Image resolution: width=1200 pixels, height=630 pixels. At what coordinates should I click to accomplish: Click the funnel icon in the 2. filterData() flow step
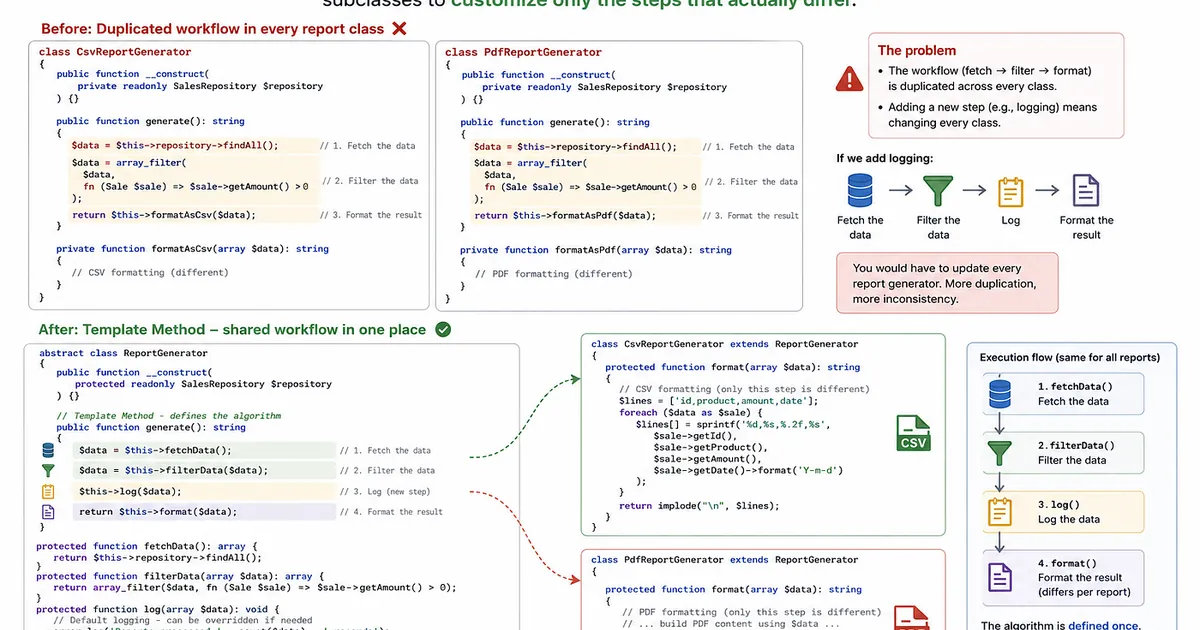tap(1000, 453)
